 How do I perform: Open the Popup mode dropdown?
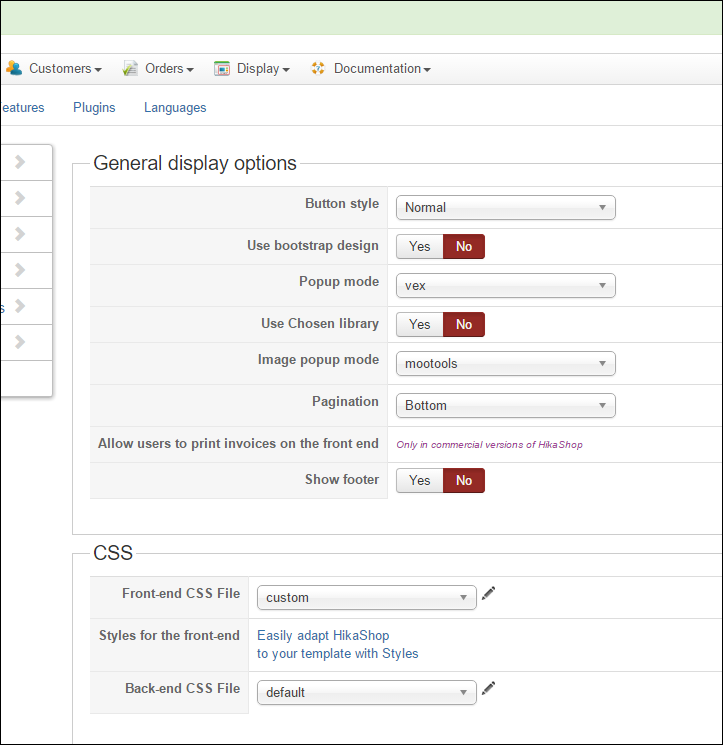(x=505, y=286)
